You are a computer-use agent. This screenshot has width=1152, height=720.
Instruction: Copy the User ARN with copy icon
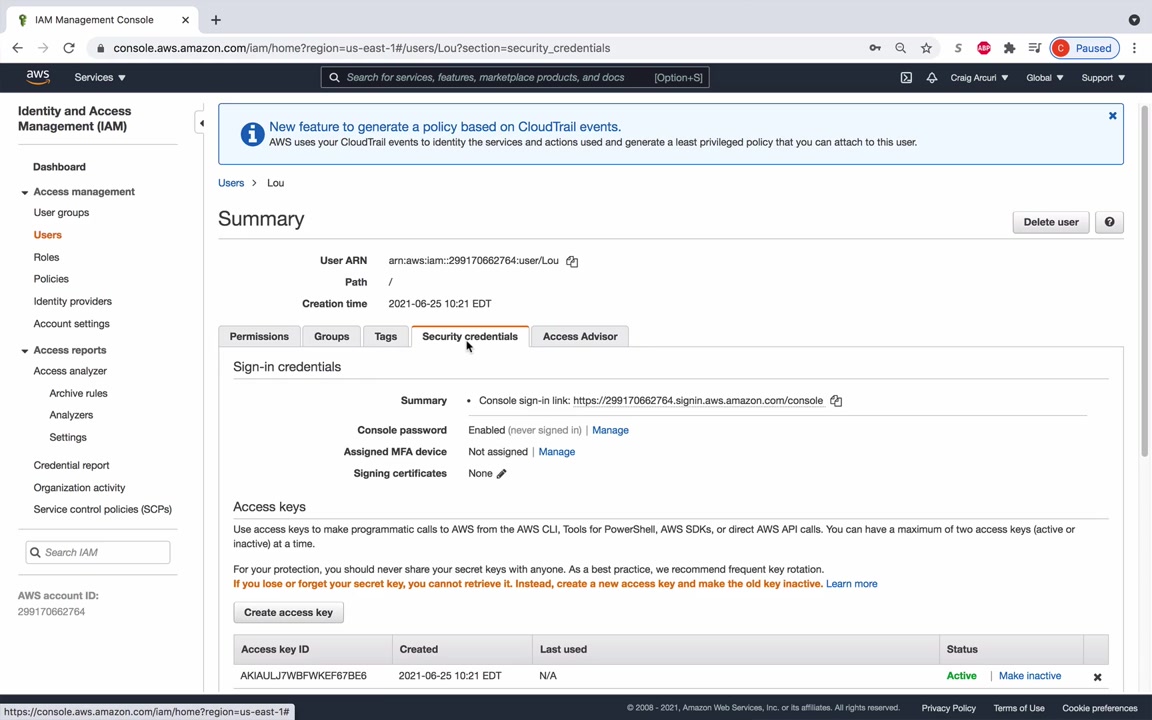coord(572,261)
